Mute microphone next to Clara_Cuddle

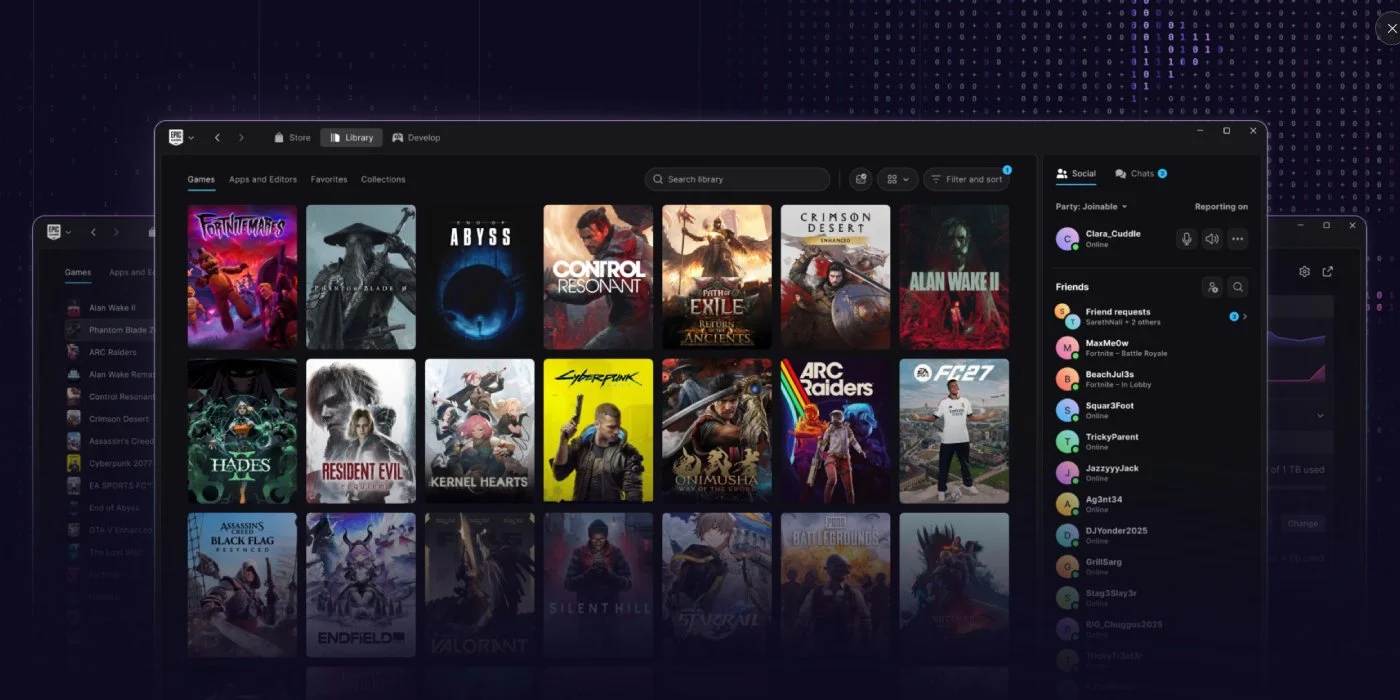point(1186,239)
